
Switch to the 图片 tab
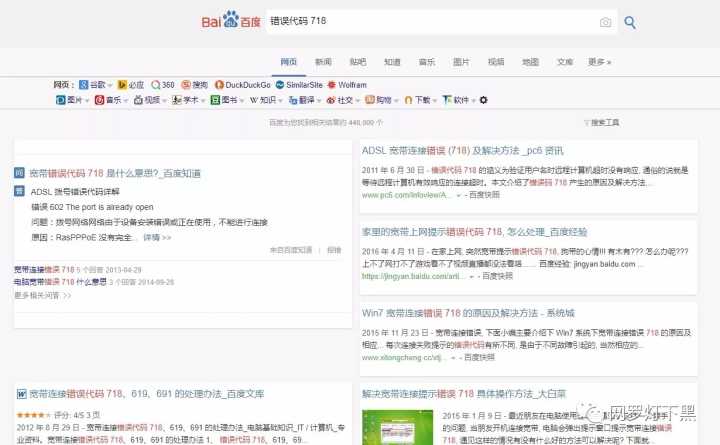point(461,62)
